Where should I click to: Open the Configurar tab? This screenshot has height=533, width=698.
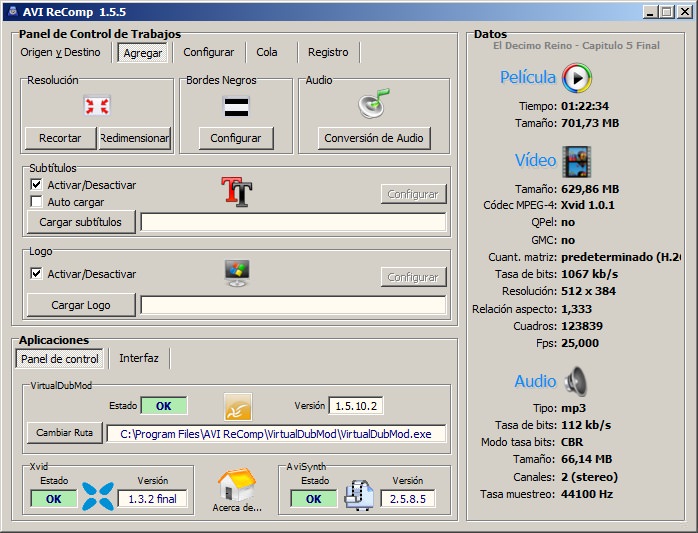click(209, 53)
